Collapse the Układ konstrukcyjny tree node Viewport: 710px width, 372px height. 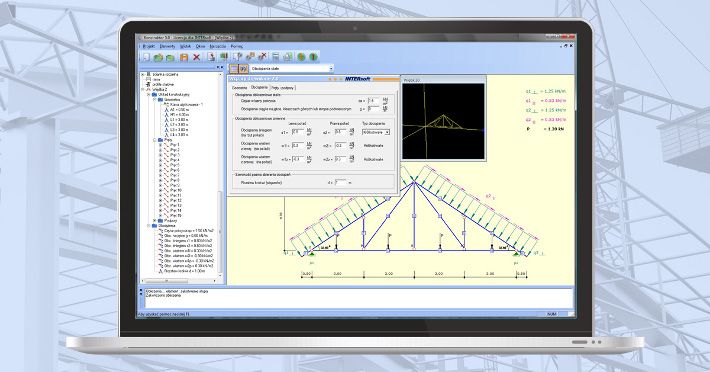coord(149,95)
